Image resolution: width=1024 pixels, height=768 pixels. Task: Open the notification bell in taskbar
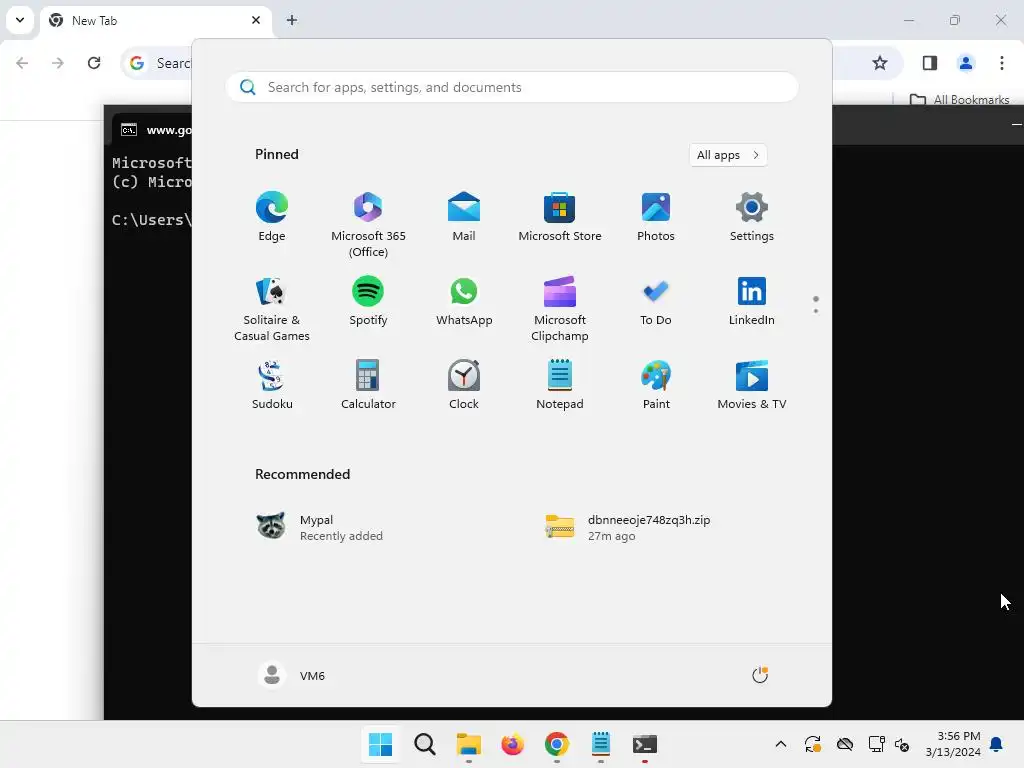point(997,744)
